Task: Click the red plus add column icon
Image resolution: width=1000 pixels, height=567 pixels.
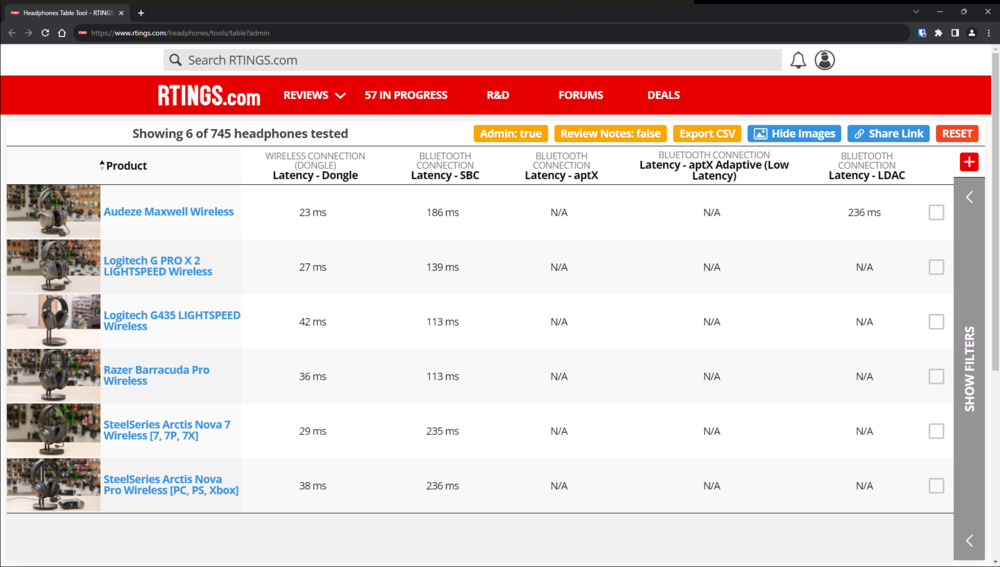Action: coord(968,162)
